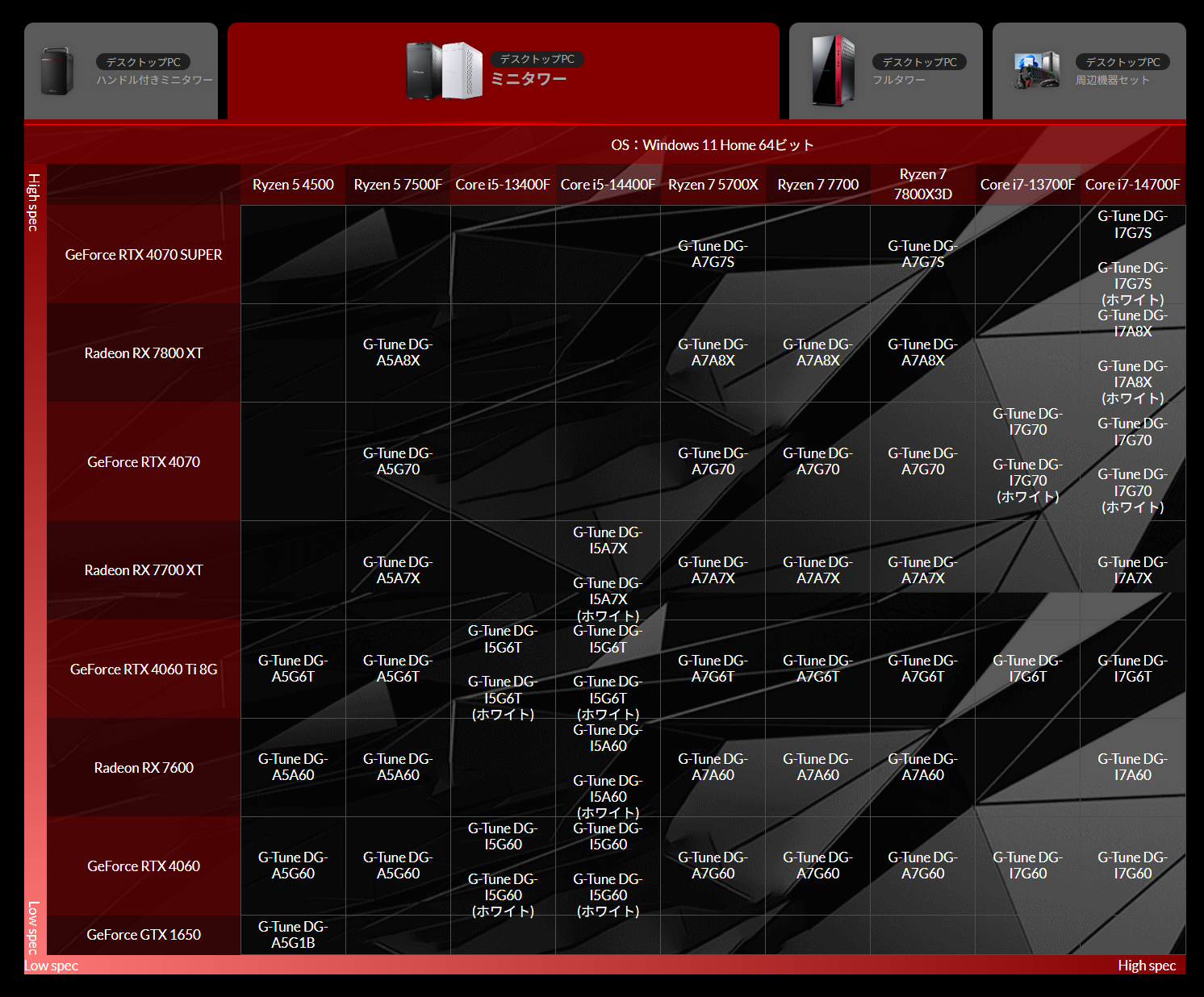The image size is (1204, 997).
Task: Switch to the フルタワー desktop PC tab
Action: coord(886,71)
